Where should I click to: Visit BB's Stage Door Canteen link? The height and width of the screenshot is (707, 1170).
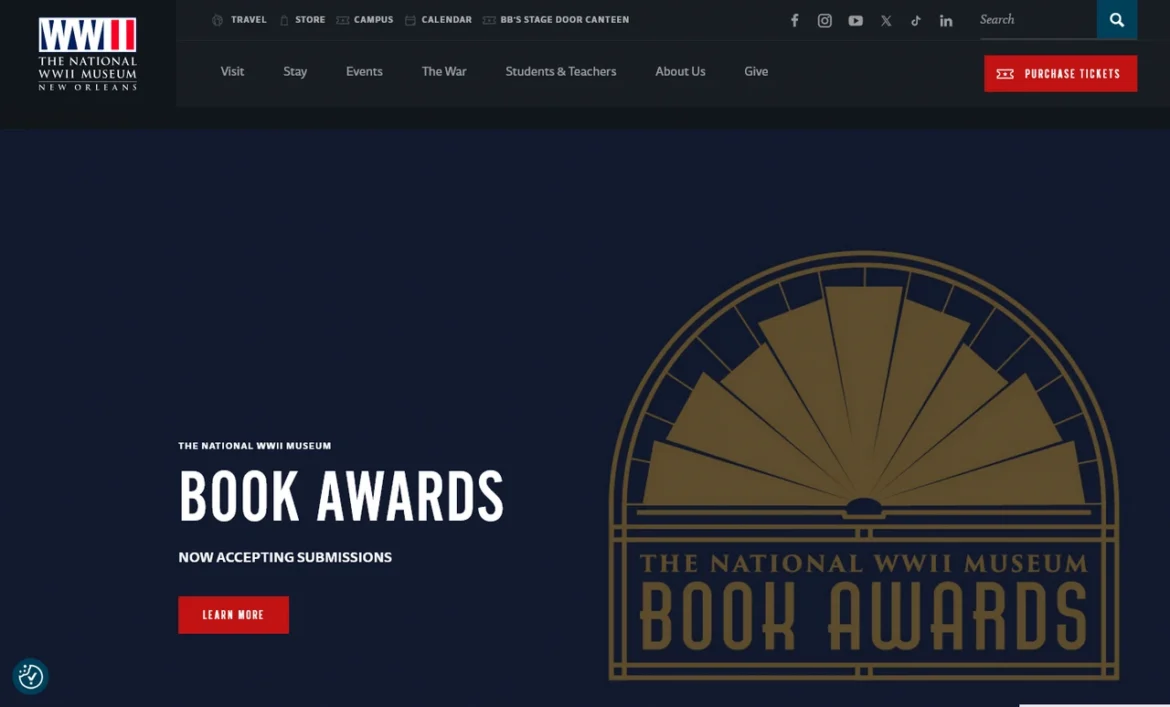tap(564, 20)
